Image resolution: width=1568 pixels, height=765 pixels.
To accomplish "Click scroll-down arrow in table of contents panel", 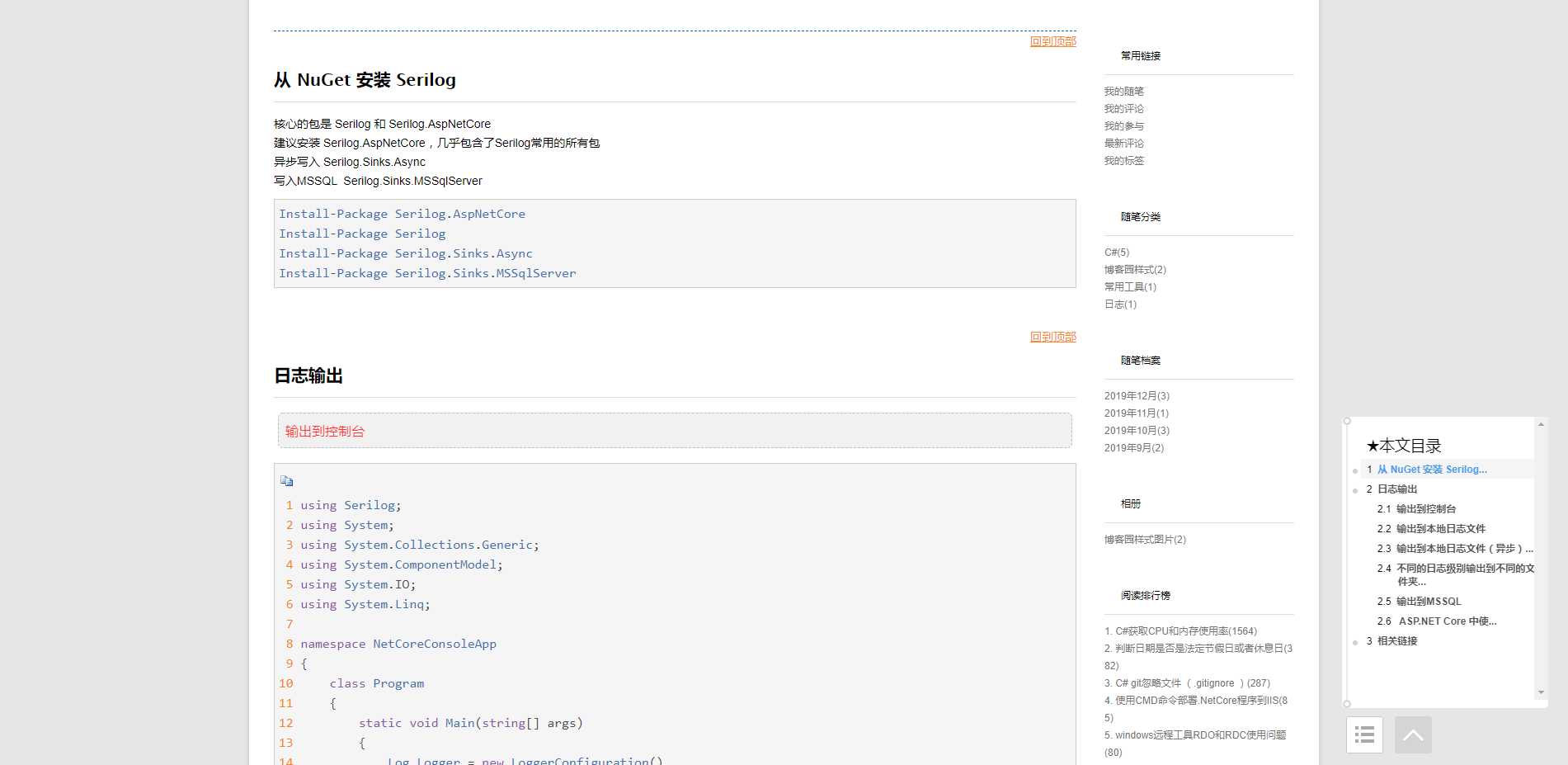I will 1541,692.
